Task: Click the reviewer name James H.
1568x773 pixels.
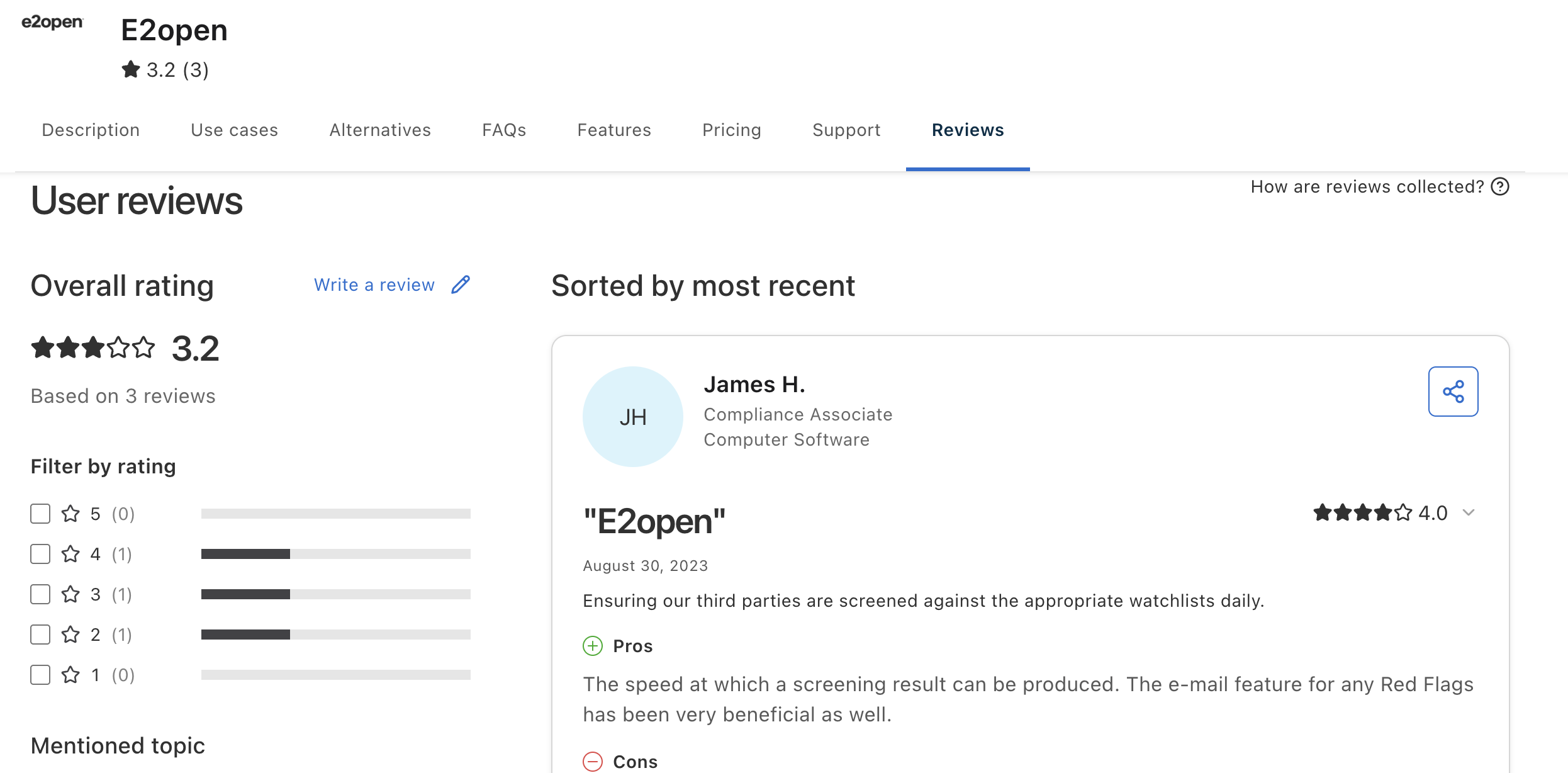Action: coord(754,385)
